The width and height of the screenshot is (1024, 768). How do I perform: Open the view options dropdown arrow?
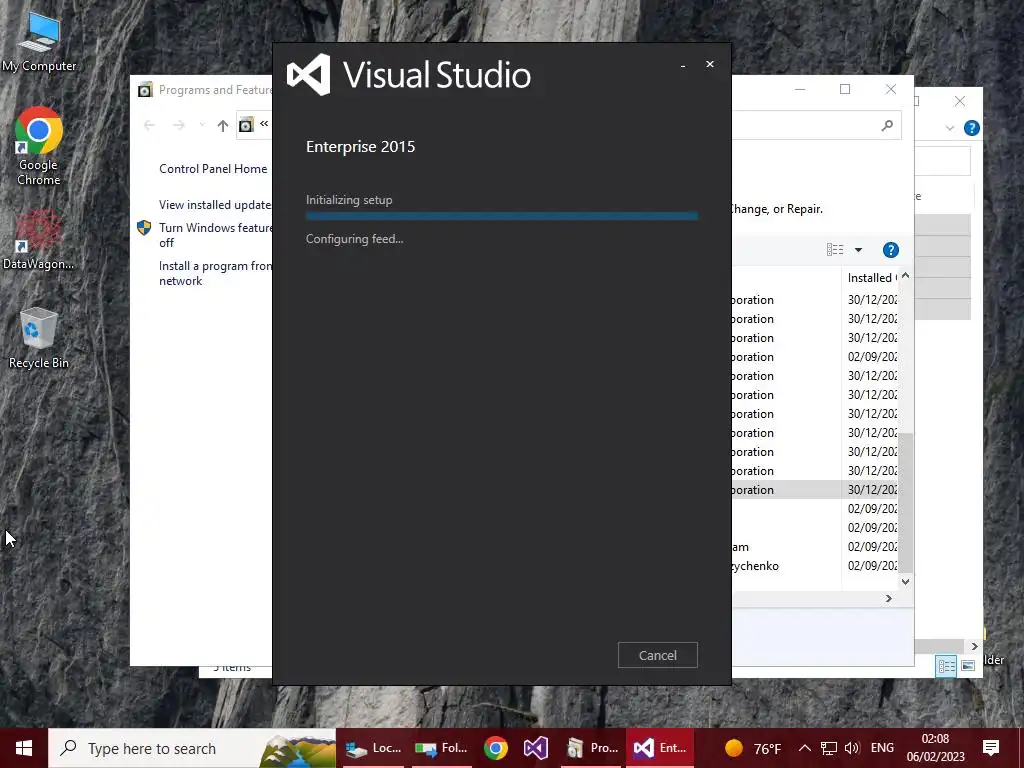point(858,249)
